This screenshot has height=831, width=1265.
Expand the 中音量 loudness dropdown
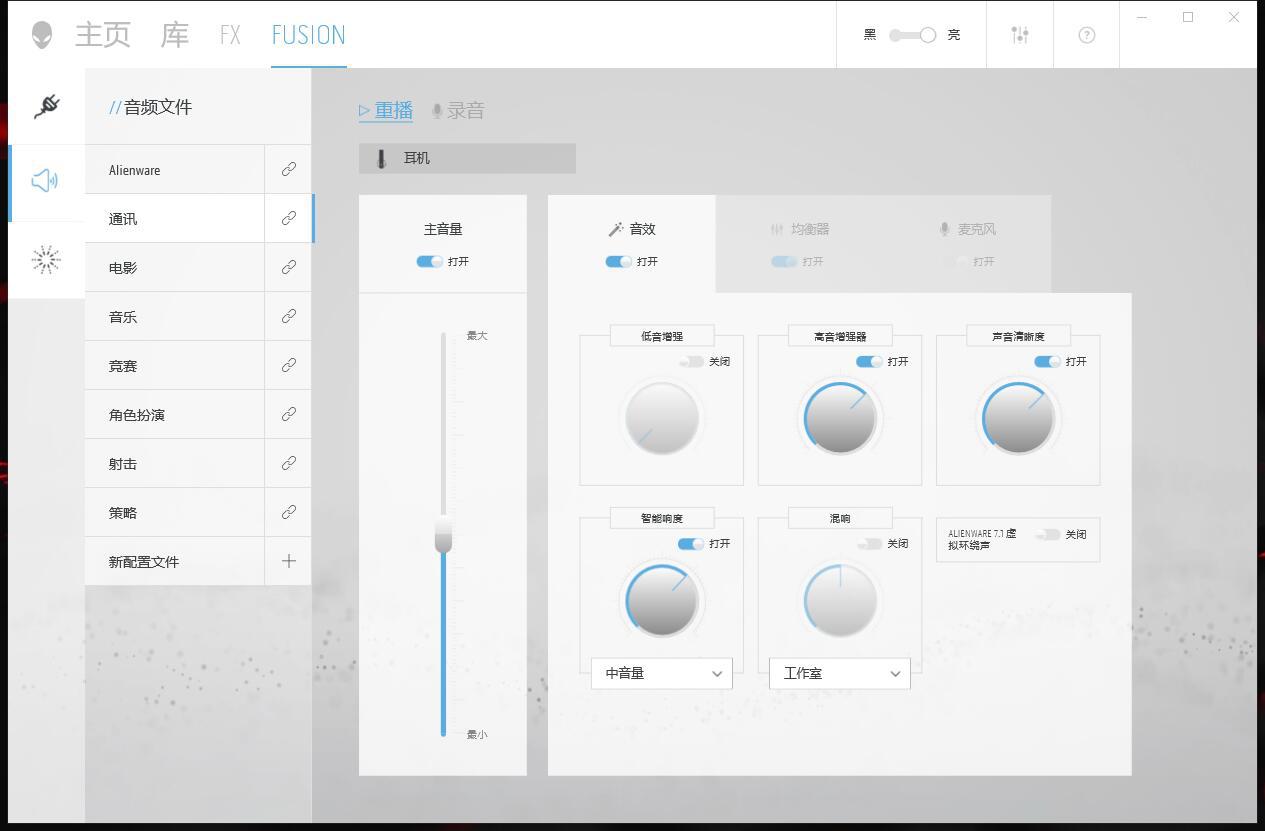(662, 673)
